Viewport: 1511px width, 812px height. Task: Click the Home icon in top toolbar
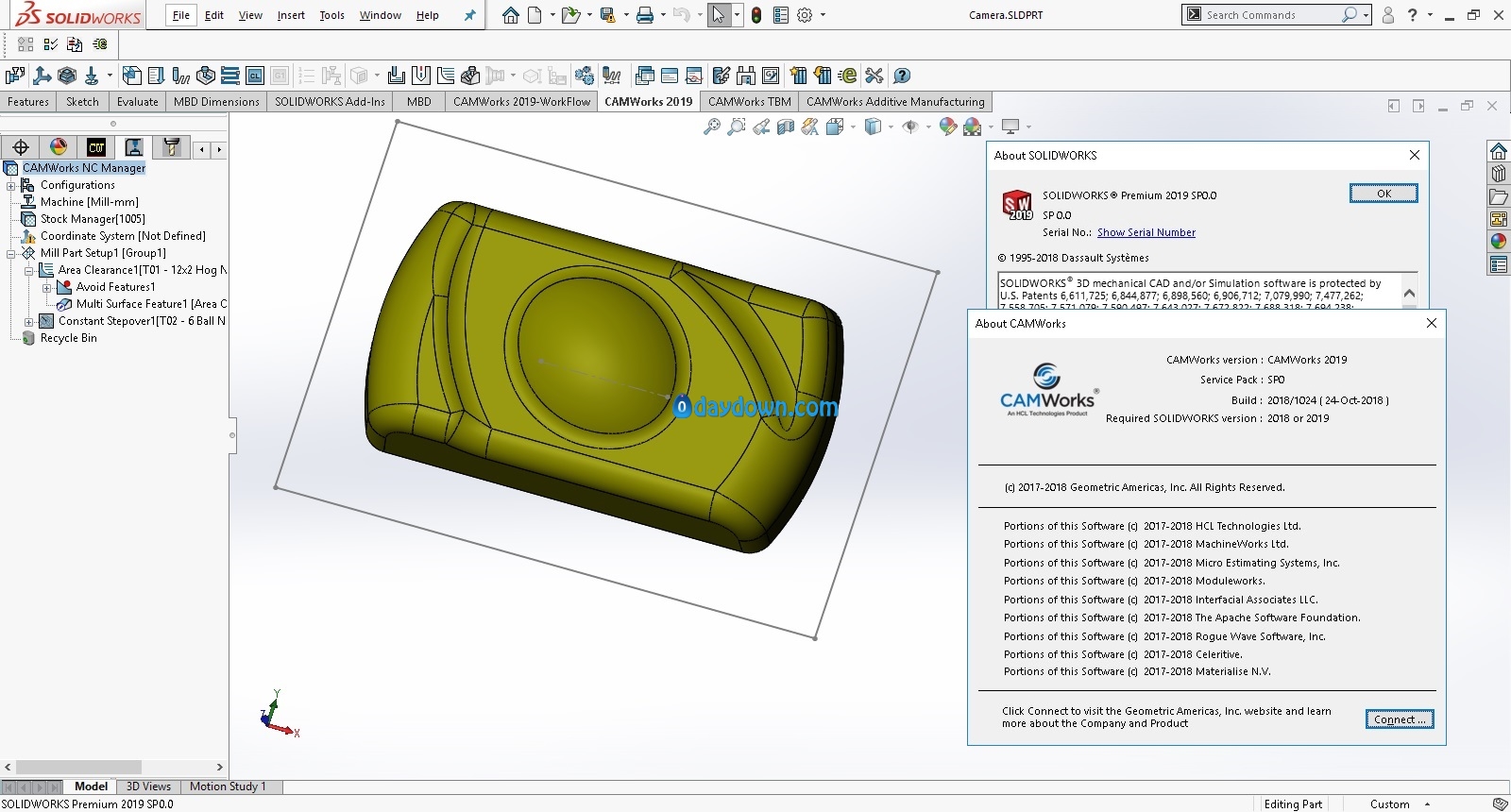pos(510,15)
